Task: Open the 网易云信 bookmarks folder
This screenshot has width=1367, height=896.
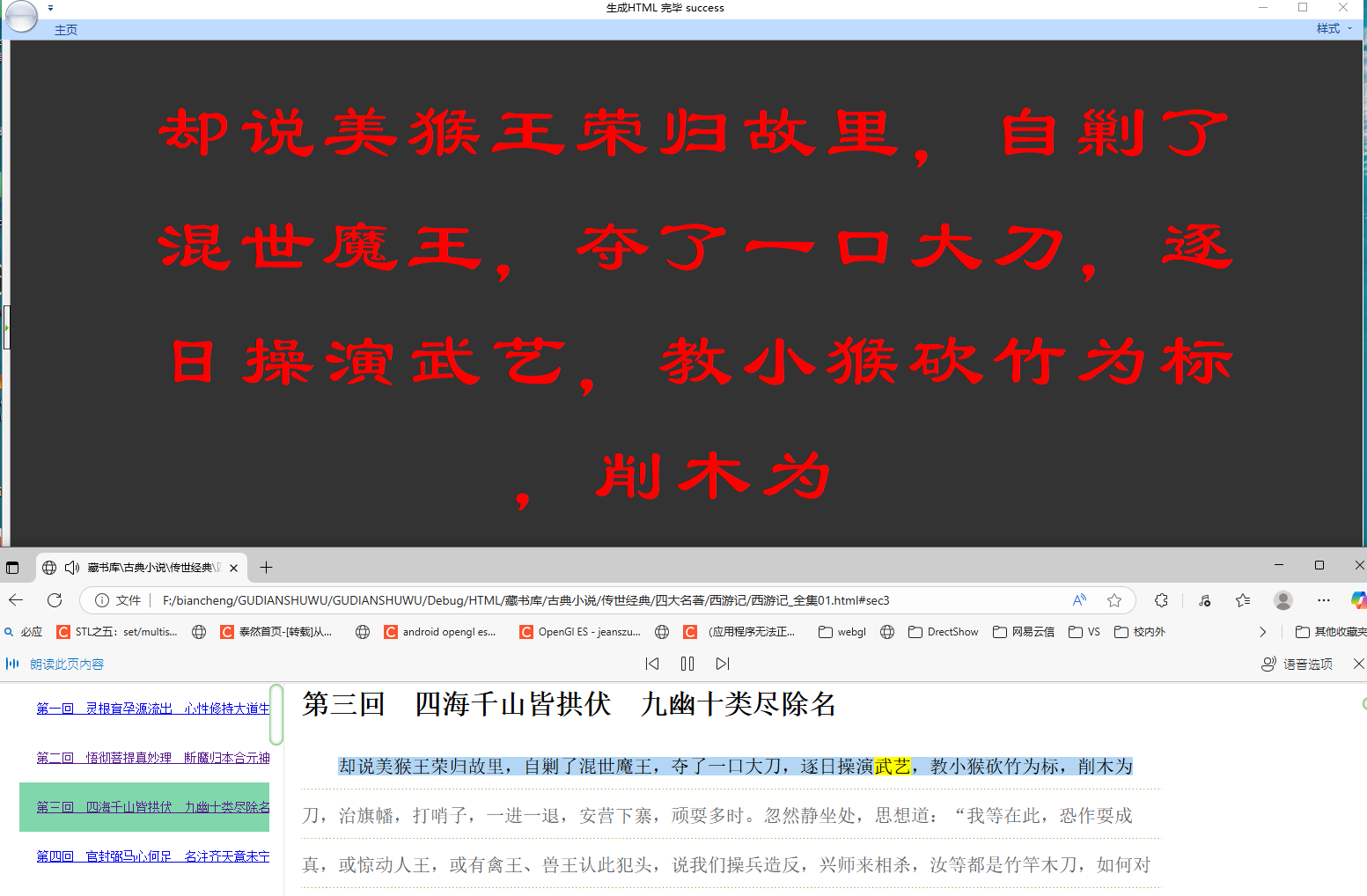Action: click(1024, 632)
